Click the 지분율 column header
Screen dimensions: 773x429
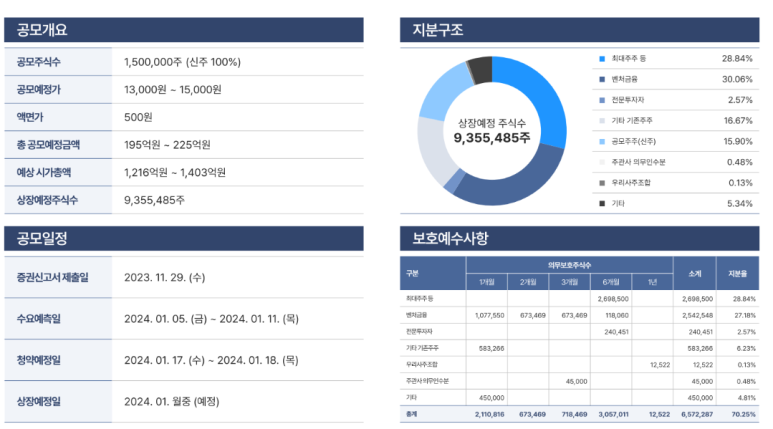click(738, 273)
